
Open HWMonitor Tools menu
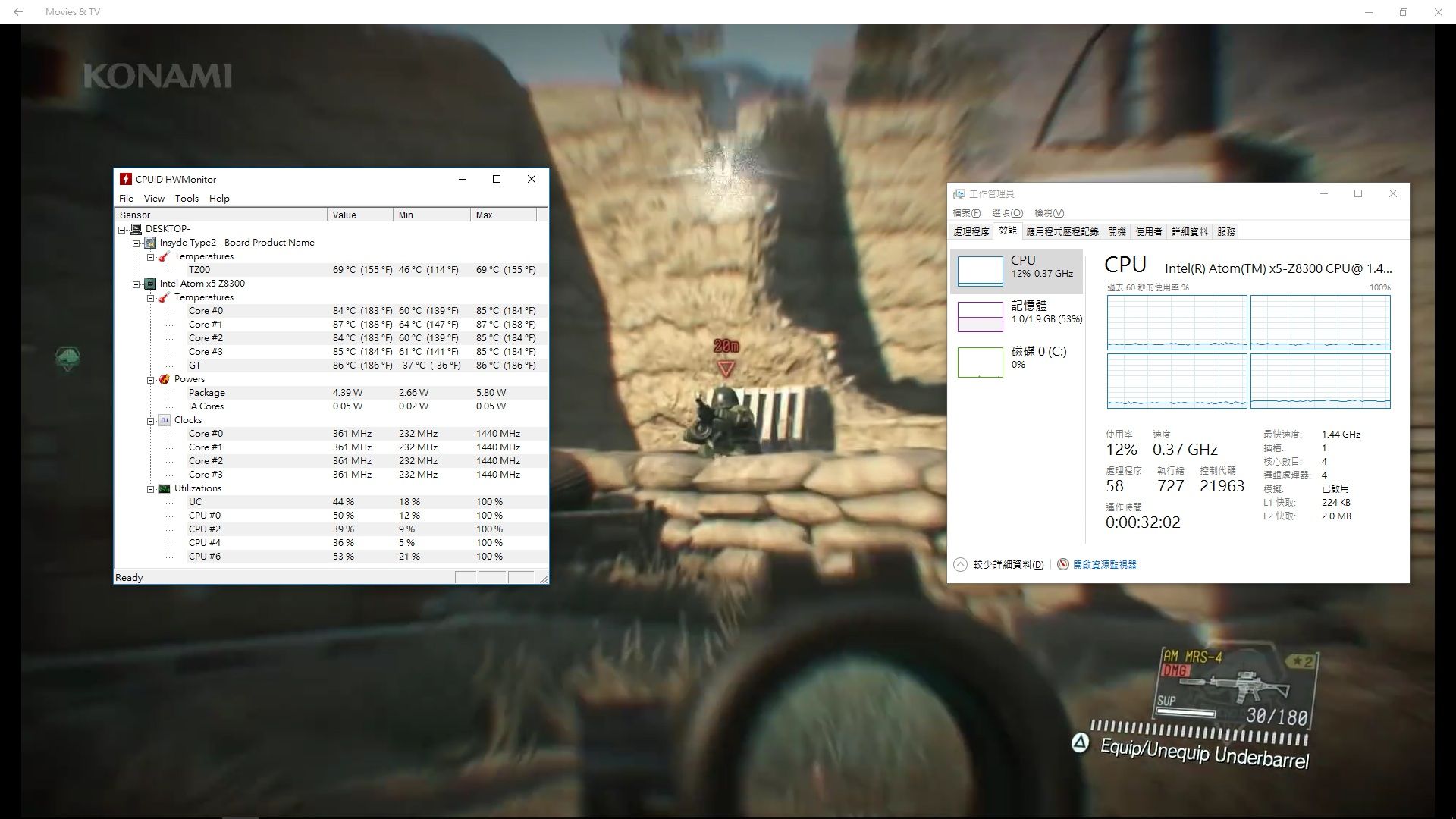(187, 199)
